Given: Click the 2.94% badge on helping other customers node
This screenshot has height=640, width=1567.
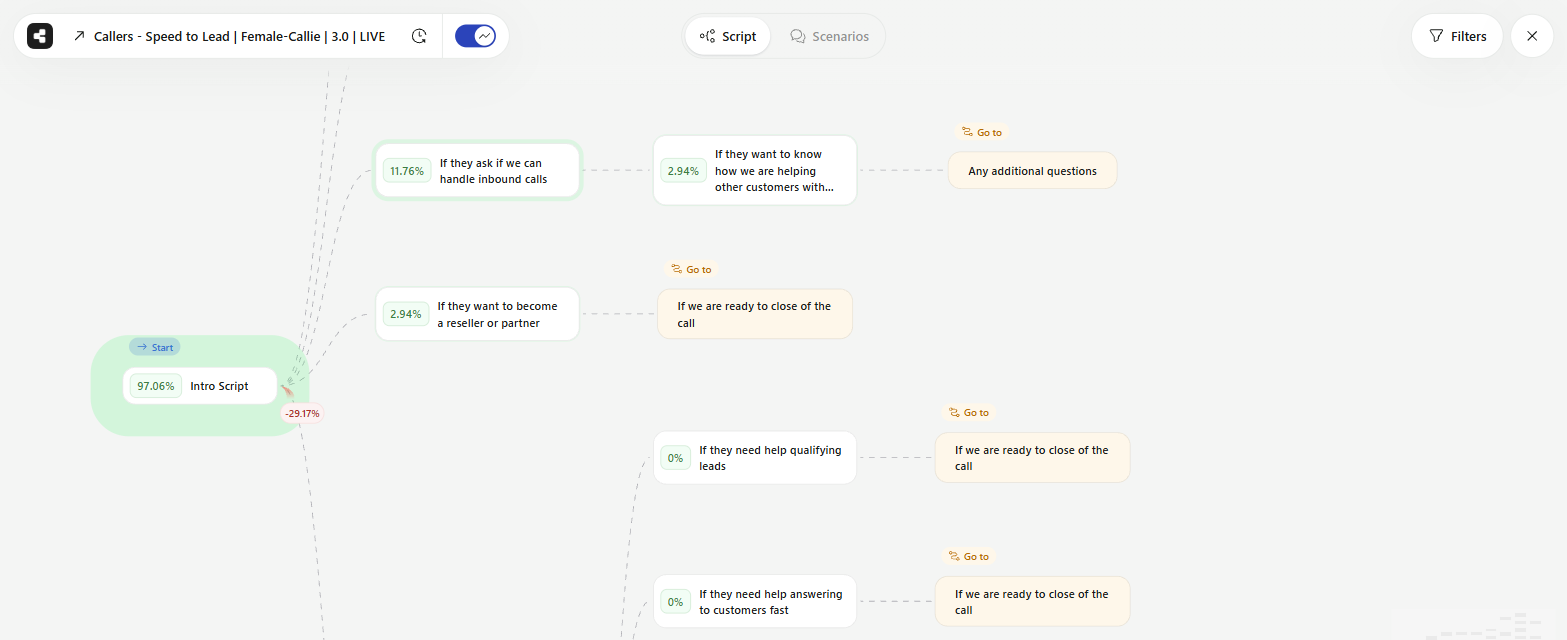Looking at the screenshot, I should tap(684, 171).
